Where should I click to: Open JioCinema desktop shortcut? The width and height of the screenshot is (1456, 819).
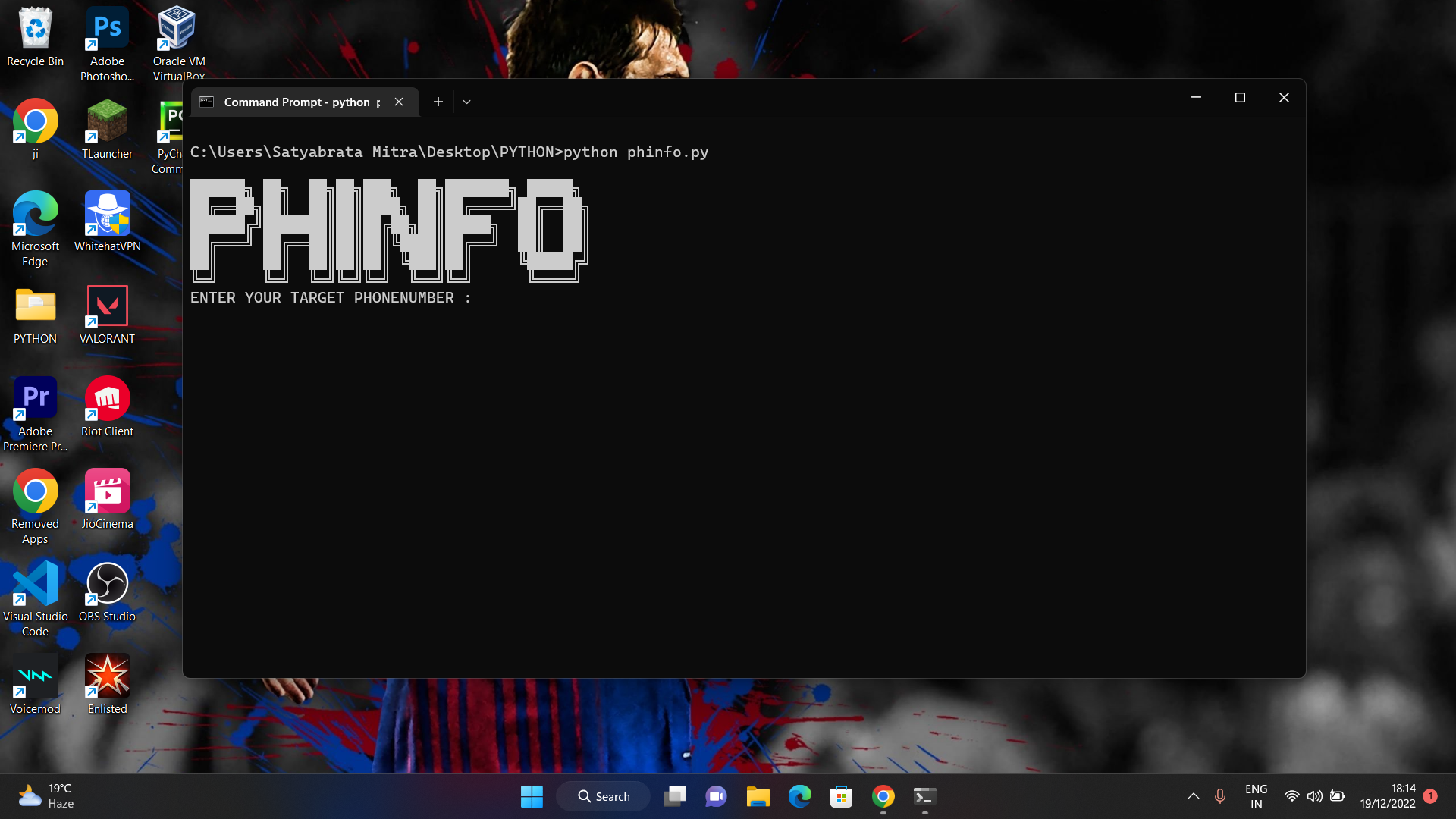[107, 493]
